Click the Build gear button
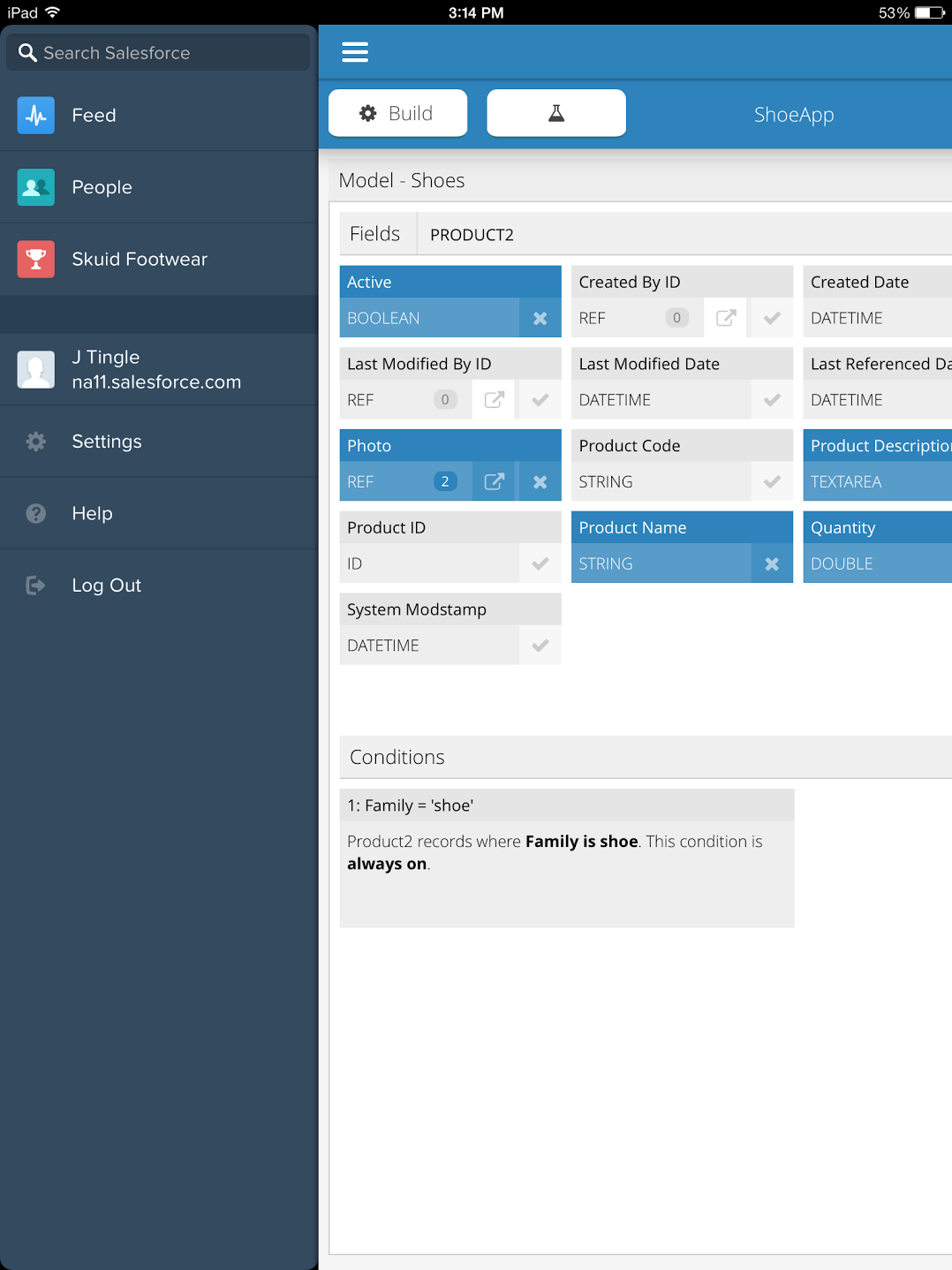Screen dimensions: 952x1270 (397, 113)
